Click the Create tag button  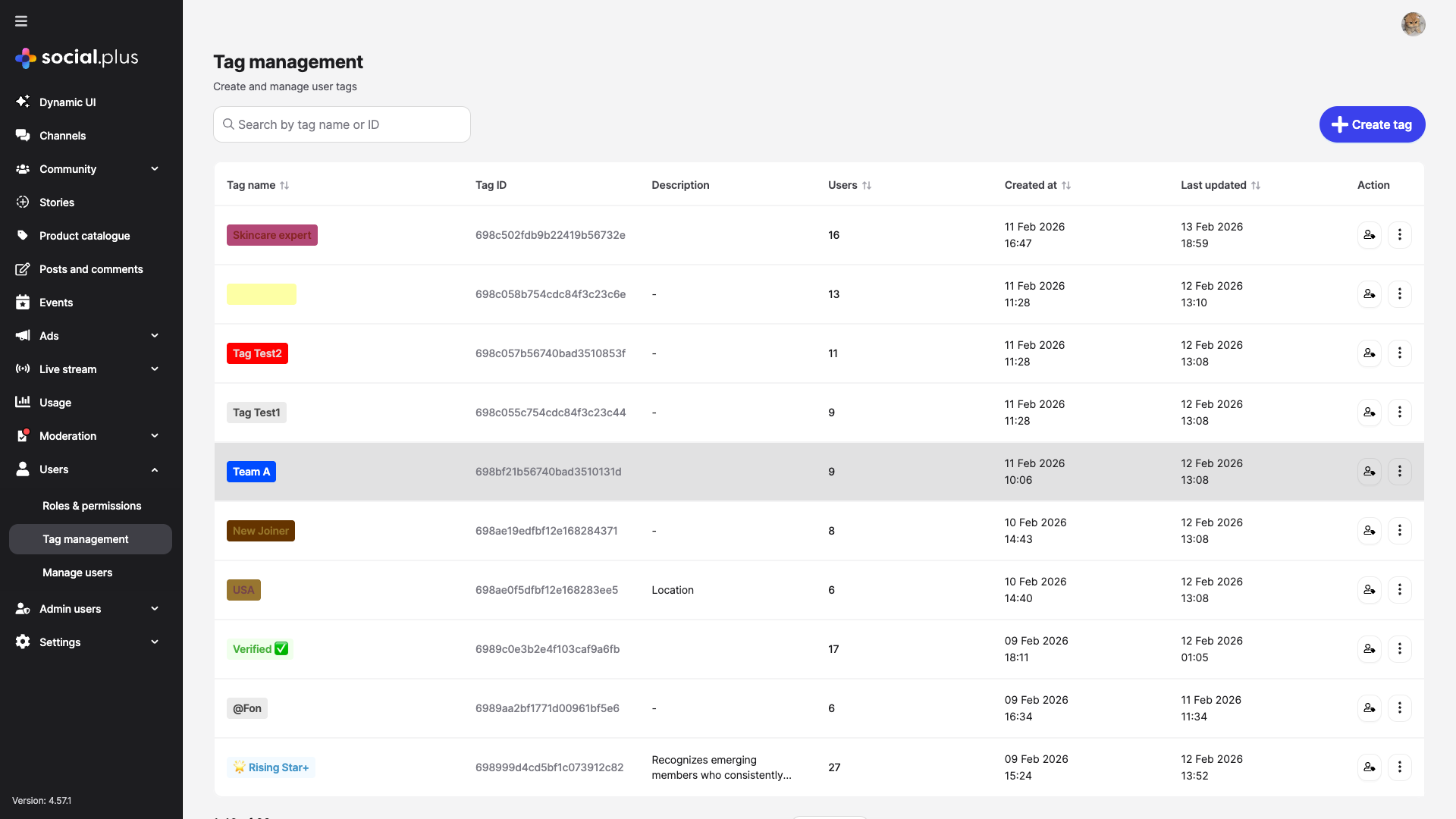(1372, 124)
